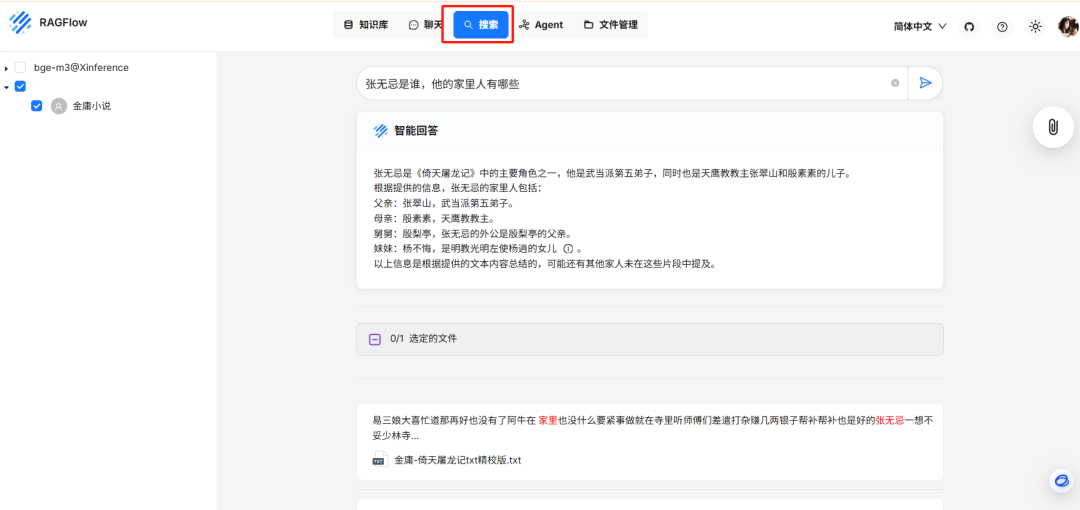Image resolution: width=1080 pixels, height=510 pixels.
Task: Open the 知识库 tab
Action: (x=366, y=25)
